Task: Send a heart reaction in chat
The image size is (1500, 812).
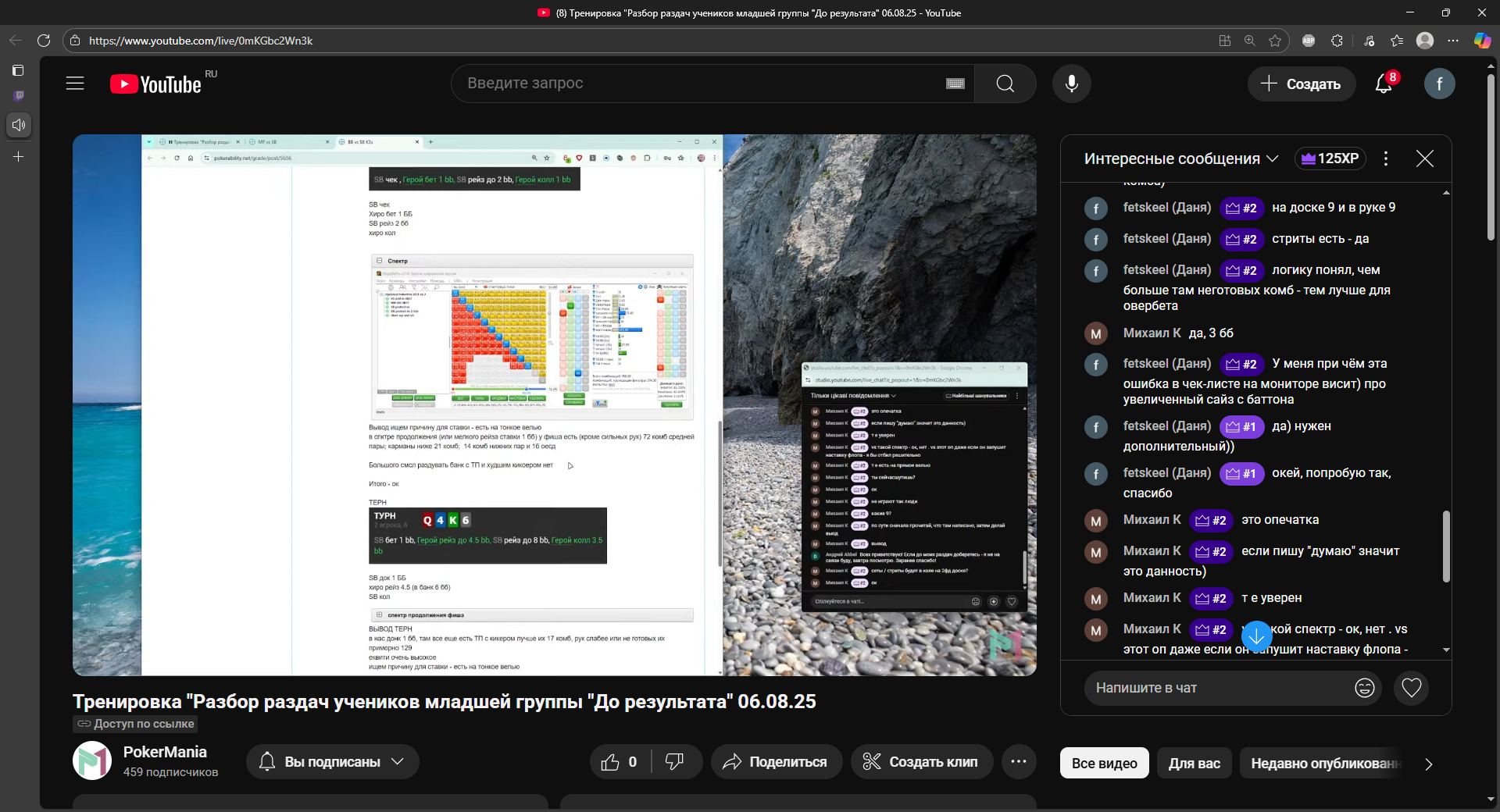Action: point(1412,688)
